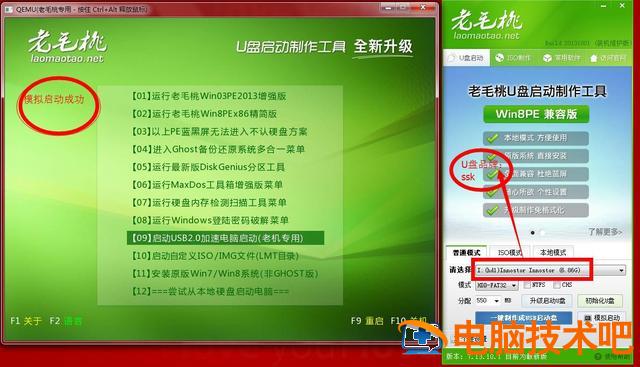Expand the 分配 size dropdown

[x=488, y=300]
